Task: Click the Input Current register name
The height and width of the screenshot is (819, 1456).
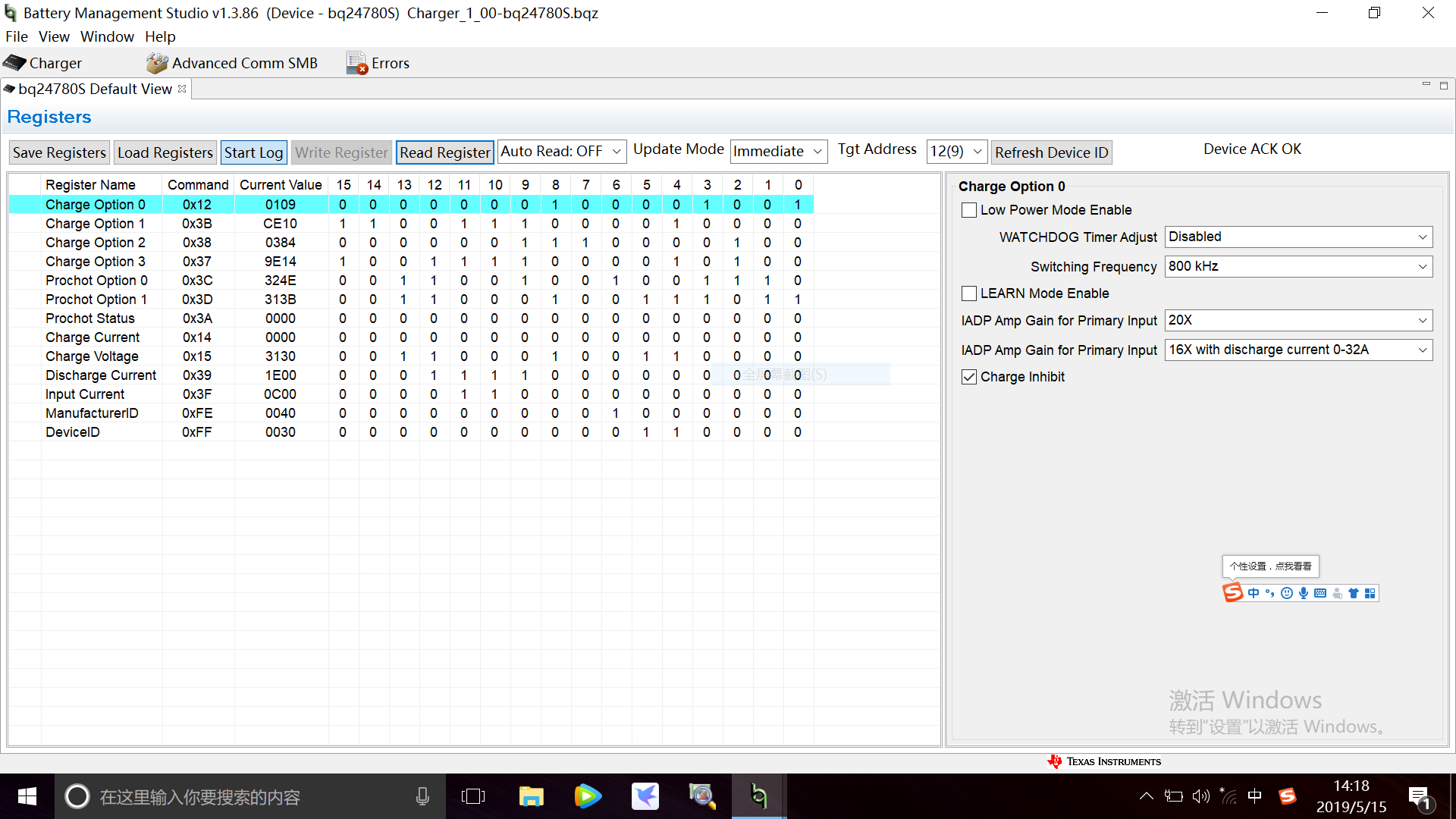Action: (x=85, y=394)
